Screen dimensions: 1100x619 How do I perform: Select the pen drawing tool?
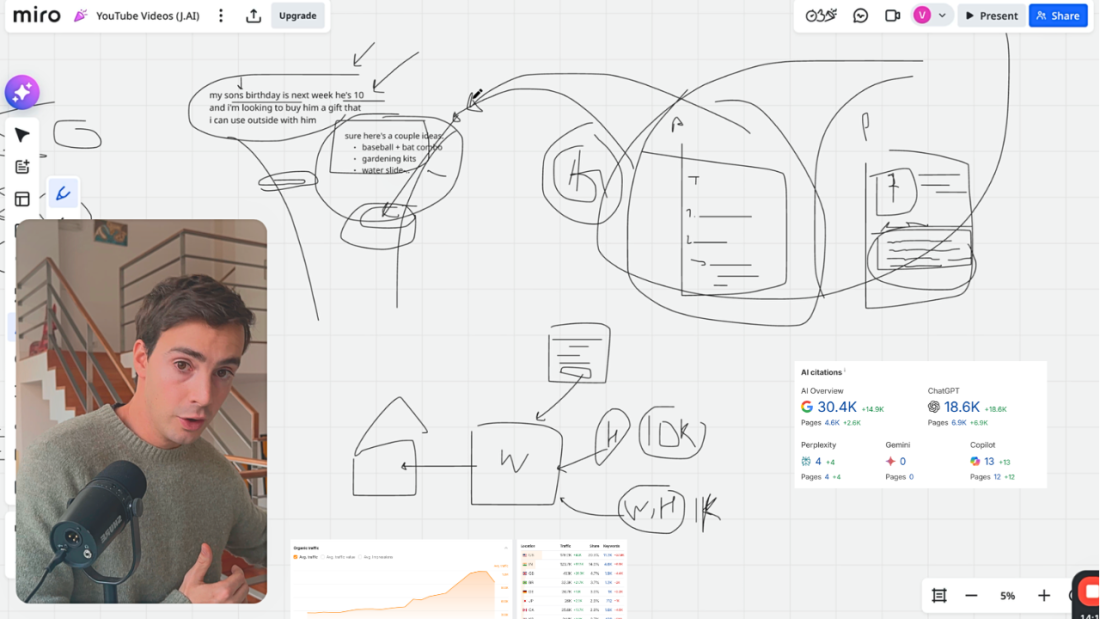point(63,195)
